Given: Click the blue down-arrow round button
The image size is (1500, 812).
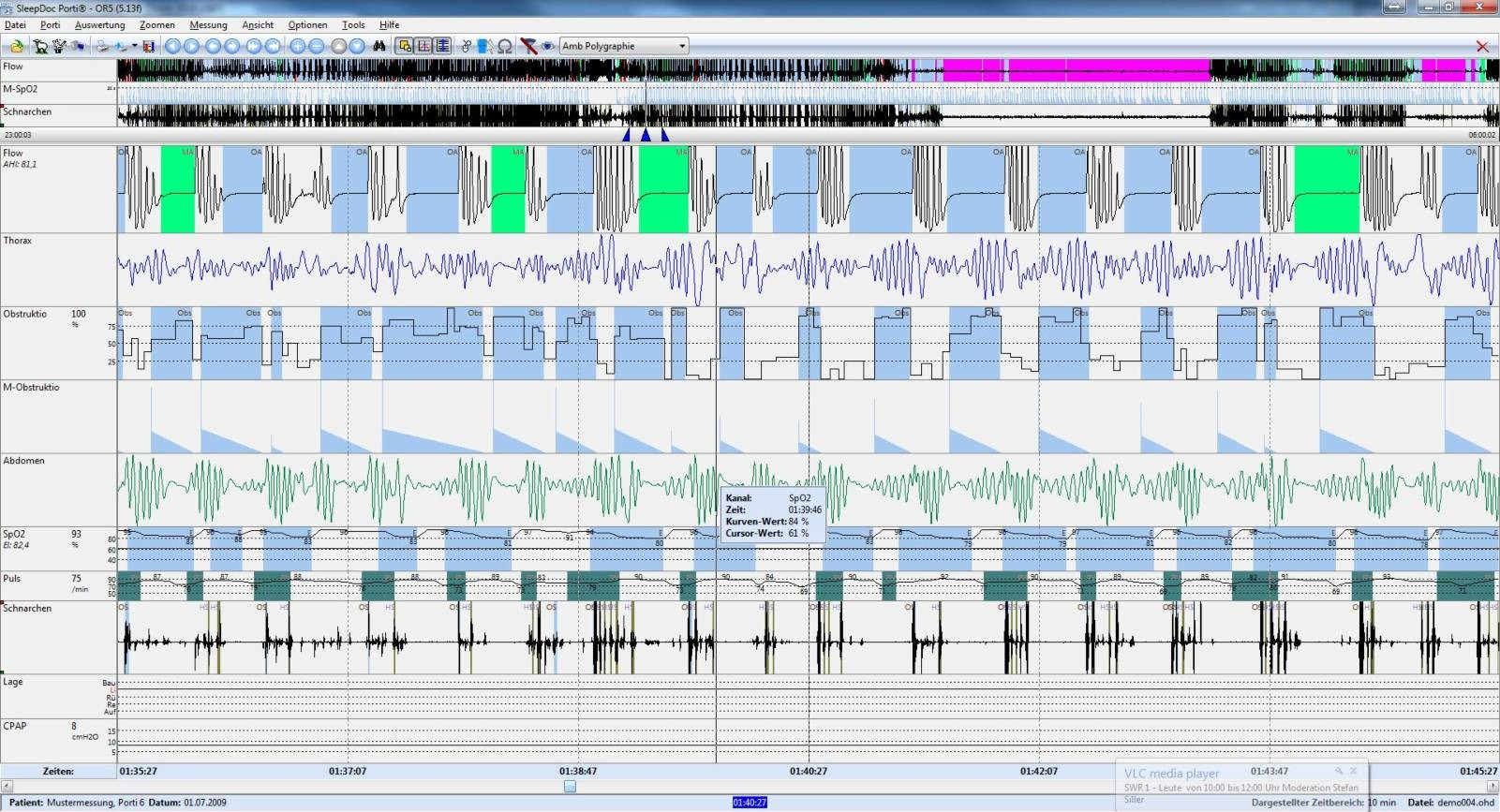Looking at the screenshot, I should point(357,46).
